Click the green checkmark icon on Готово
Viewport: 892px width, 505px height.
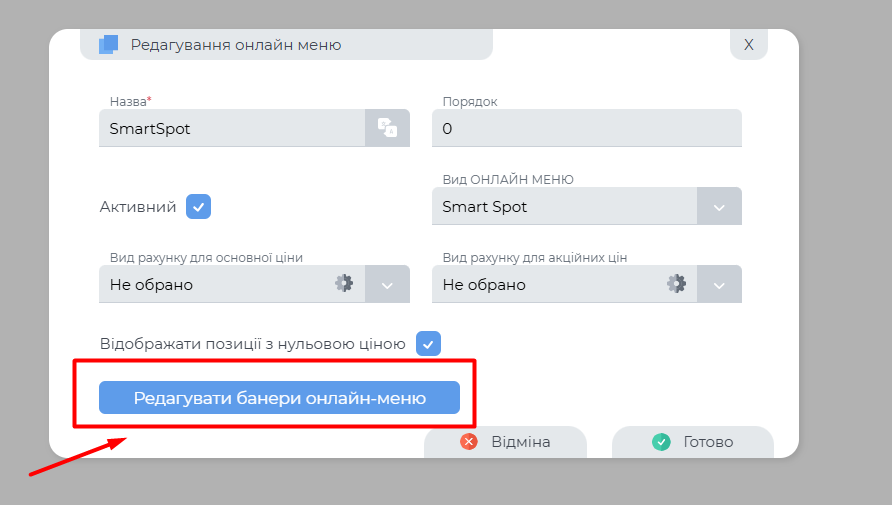(x=661, y=442)
